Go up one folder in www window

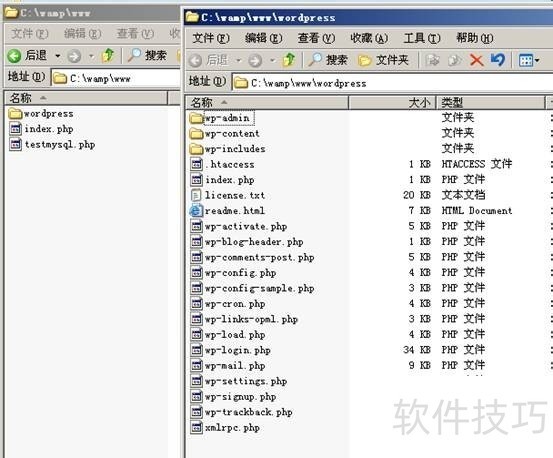pyautogui.click(x=108, y=55)
